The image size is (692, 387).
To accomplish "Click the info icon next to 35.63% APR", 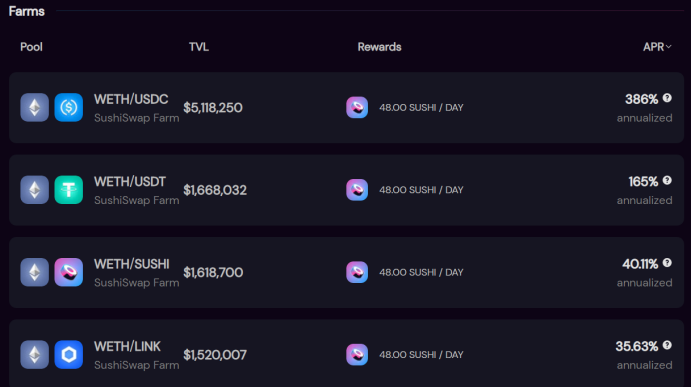I will pyautogui.click(x=667, y=345).
